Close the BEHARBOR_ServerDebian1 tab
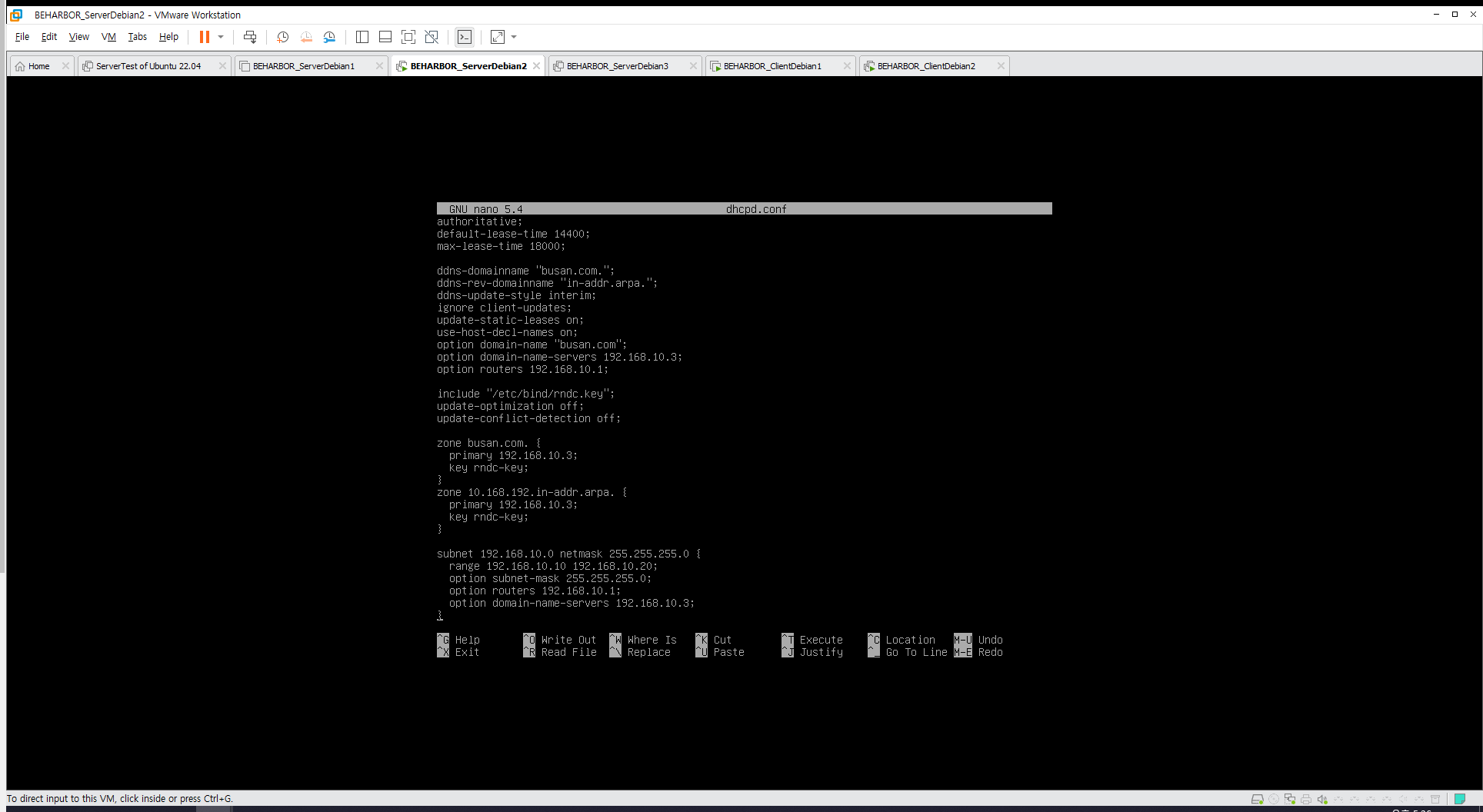This screenshot has width=1483, height=812. point(379,66)
